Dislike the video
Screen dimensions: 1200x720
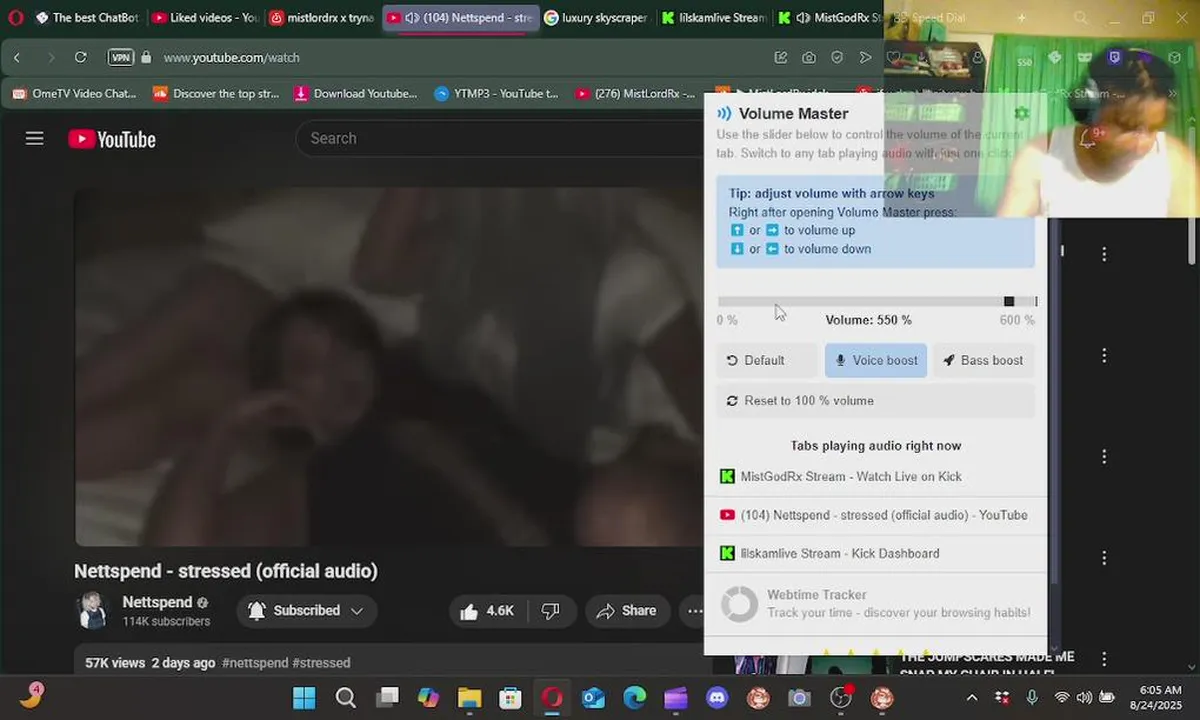pos(551,611)
